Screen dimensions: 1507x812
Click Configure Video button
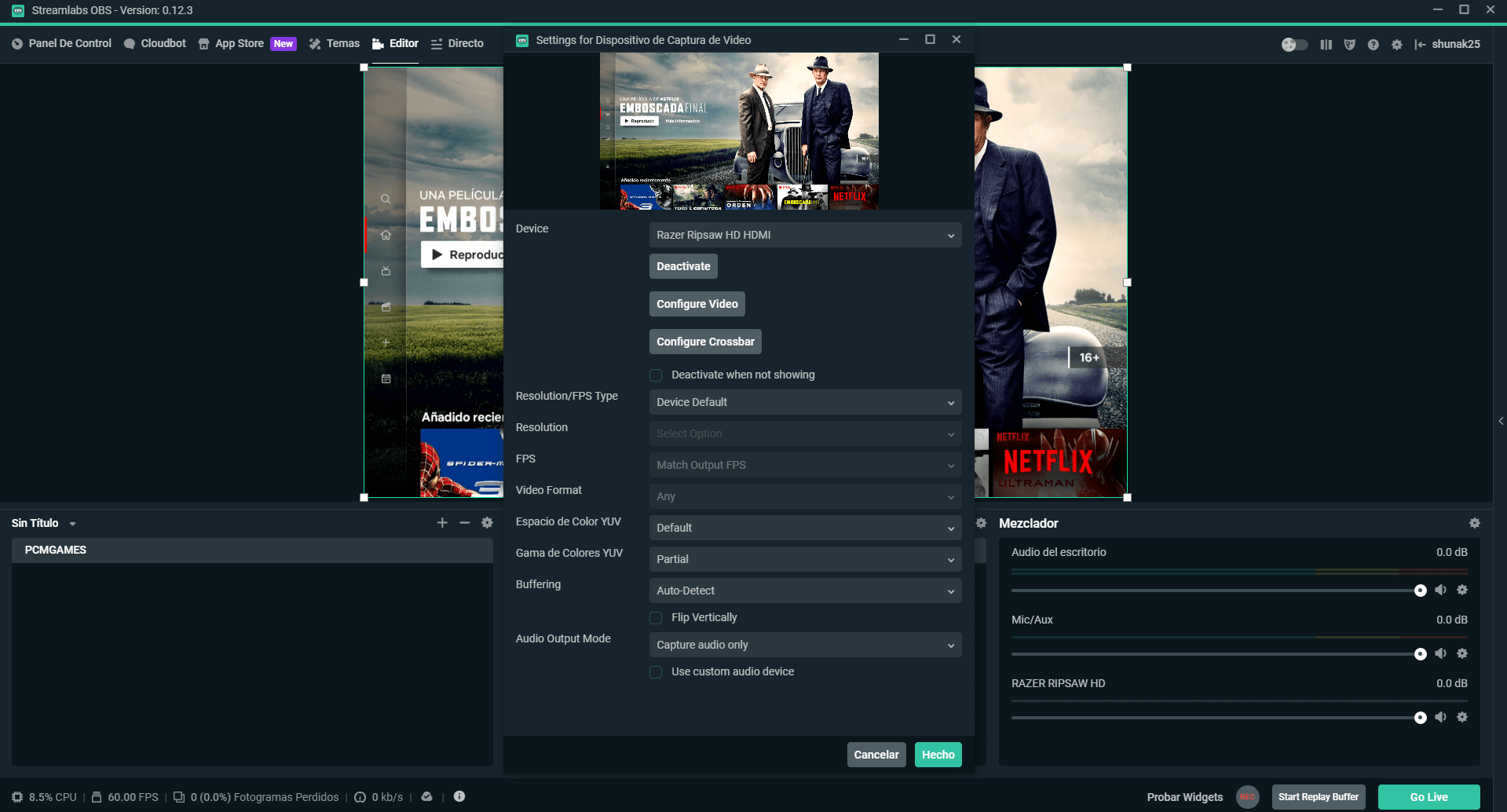697,304
